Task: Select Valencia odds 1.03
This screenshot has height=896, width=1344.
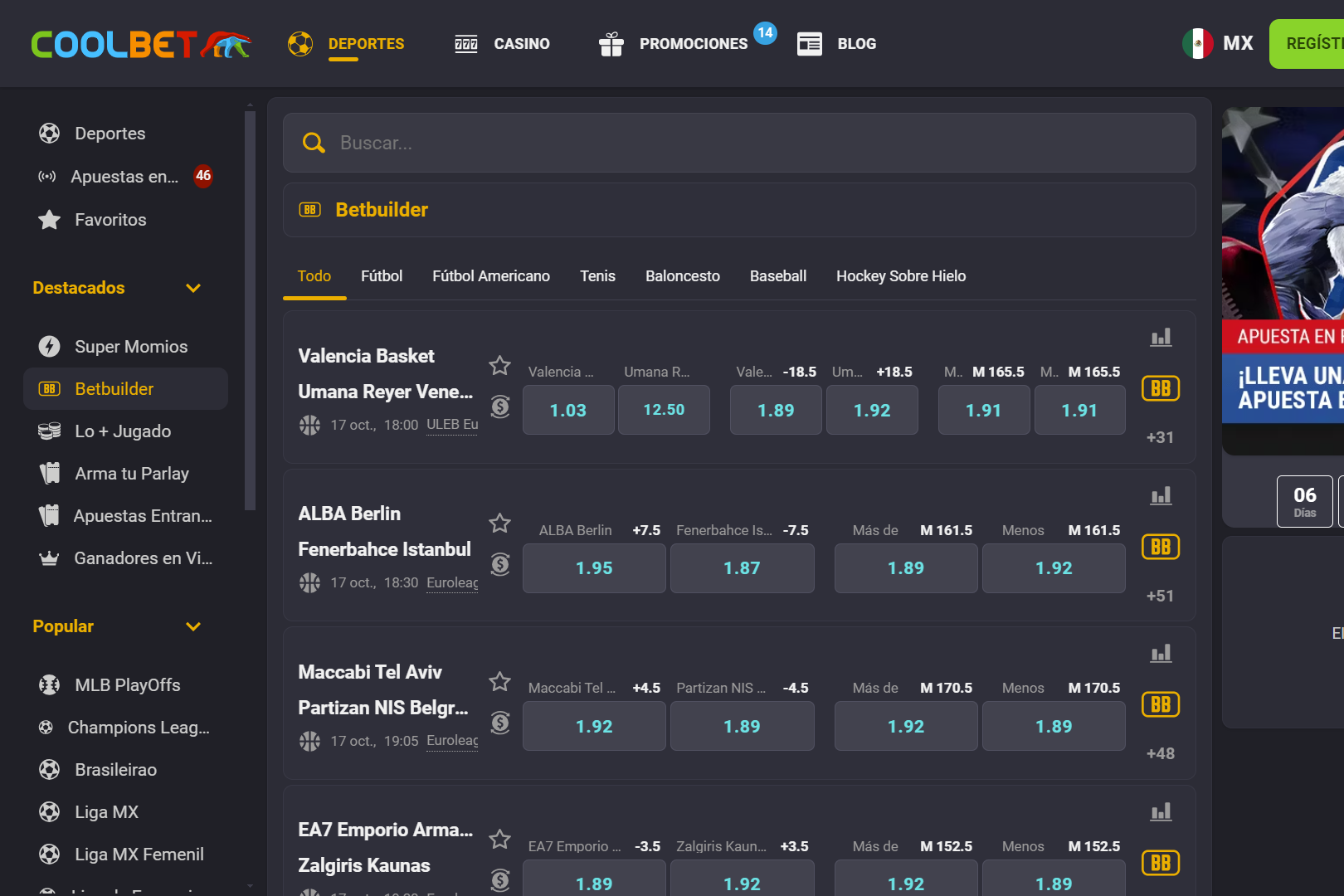Action: click(x=568, y=410)
